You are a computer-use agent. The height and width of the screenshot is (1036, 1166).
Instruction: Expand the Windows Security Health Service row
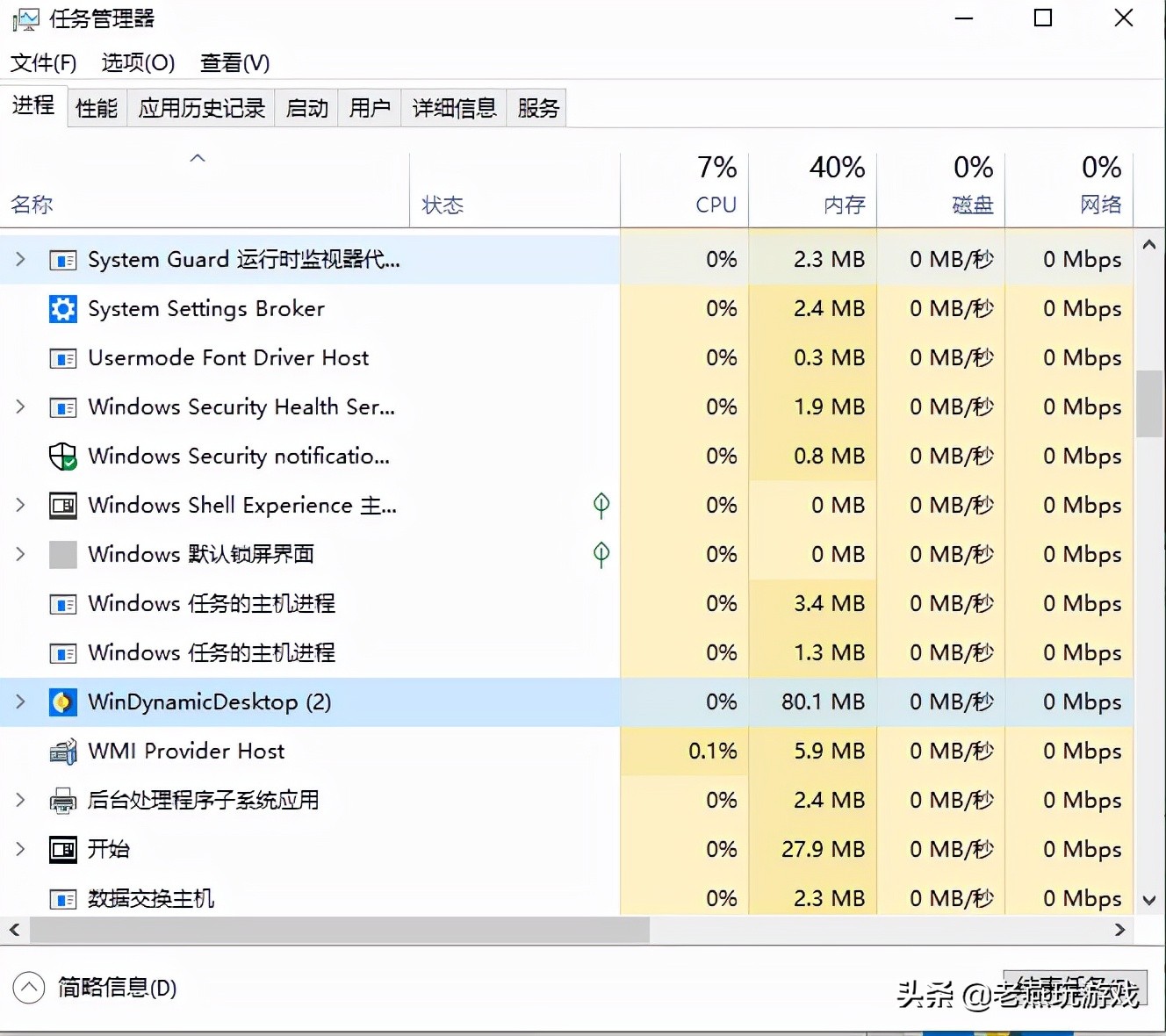click(x=20, y=407)
